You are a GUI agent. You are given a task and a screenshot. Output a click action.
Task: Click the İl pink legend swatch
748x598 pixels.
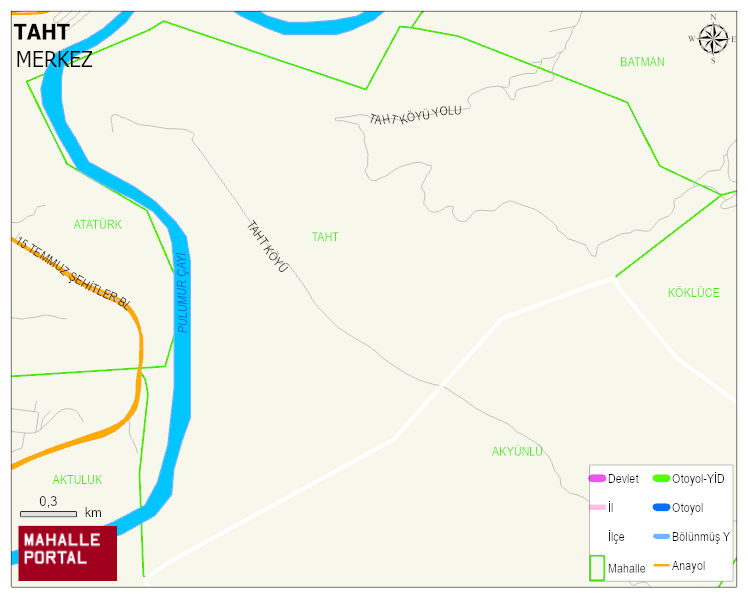(597, 507)
